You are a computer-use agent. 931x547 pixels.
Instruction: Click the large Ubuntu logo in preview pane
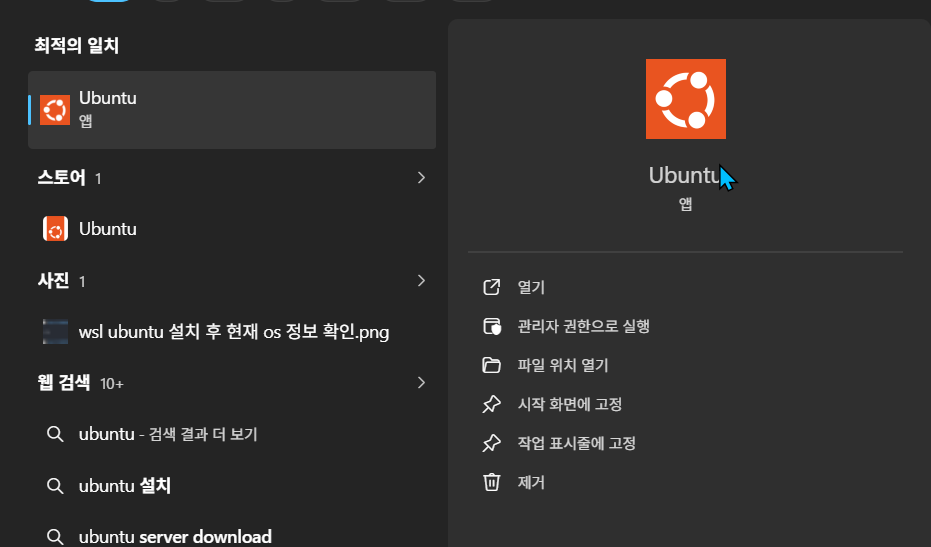(686, 99)
